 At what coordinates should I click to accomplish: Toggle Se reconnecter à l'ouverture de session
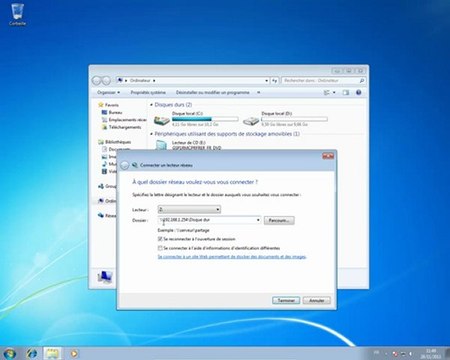coord(160,239)
